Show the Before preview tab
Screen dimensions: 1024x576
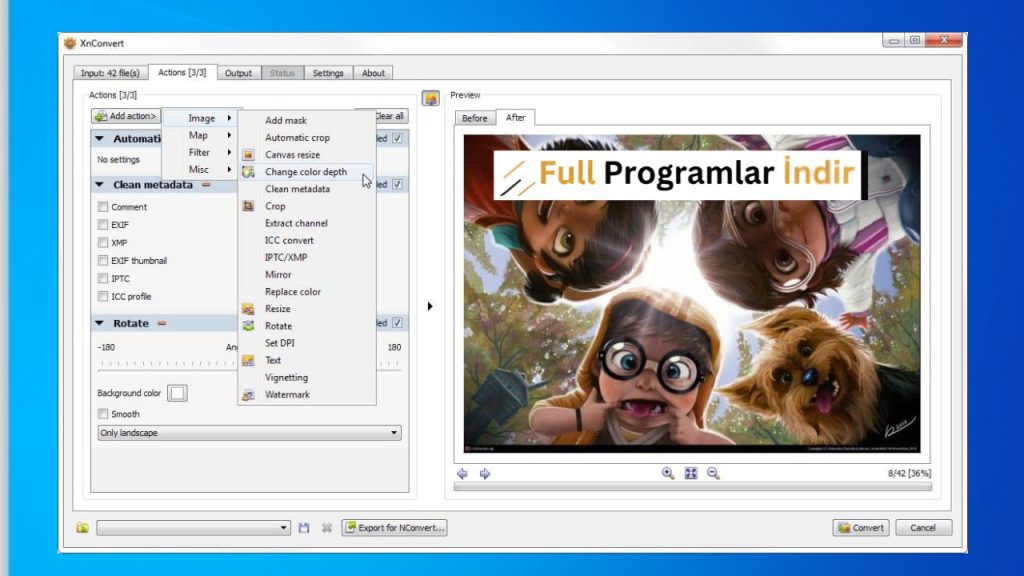[x=475, y=118]
